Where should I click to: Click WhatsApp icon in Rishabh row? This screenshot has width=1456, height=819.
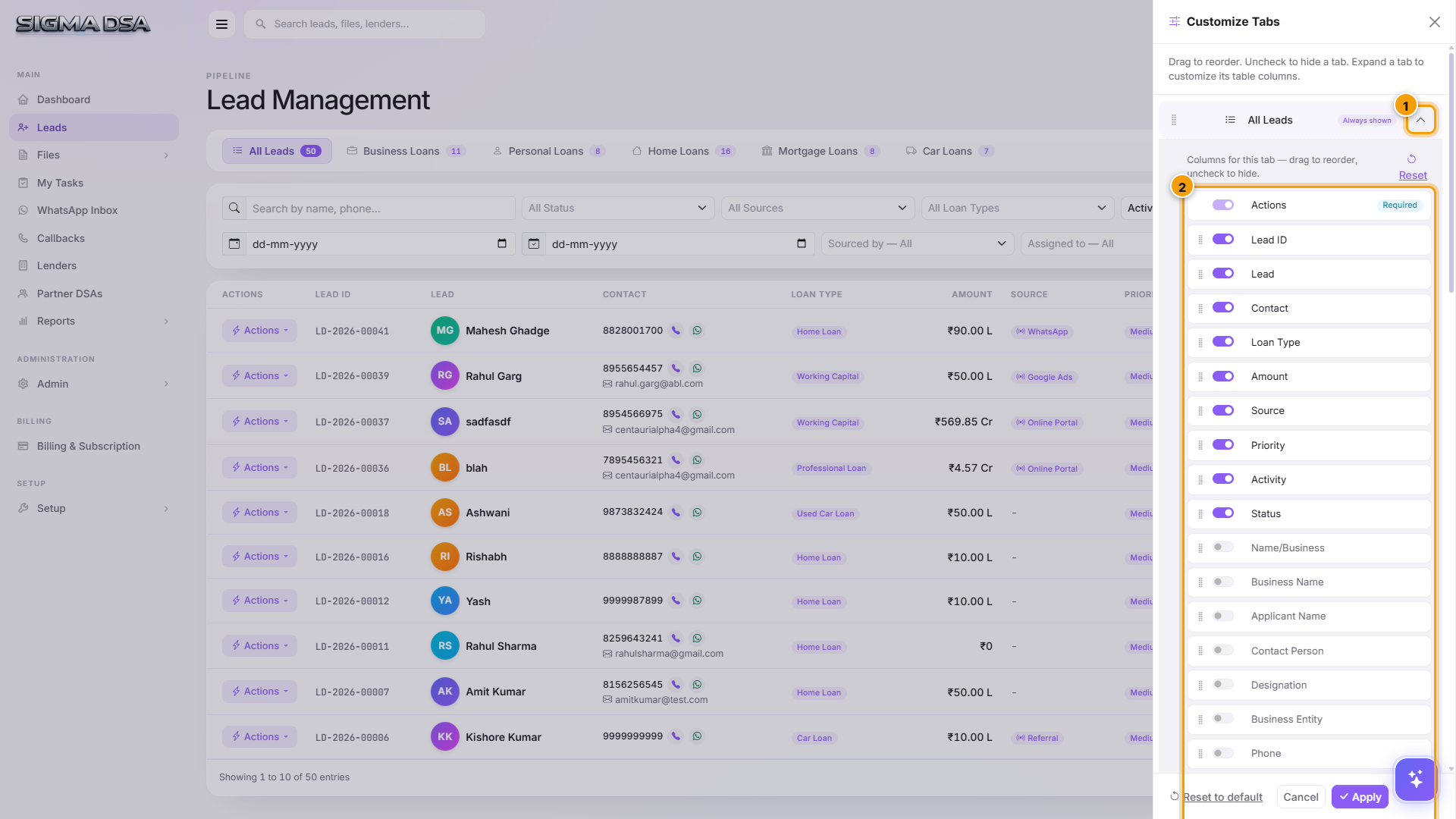(x=697, y=557)
